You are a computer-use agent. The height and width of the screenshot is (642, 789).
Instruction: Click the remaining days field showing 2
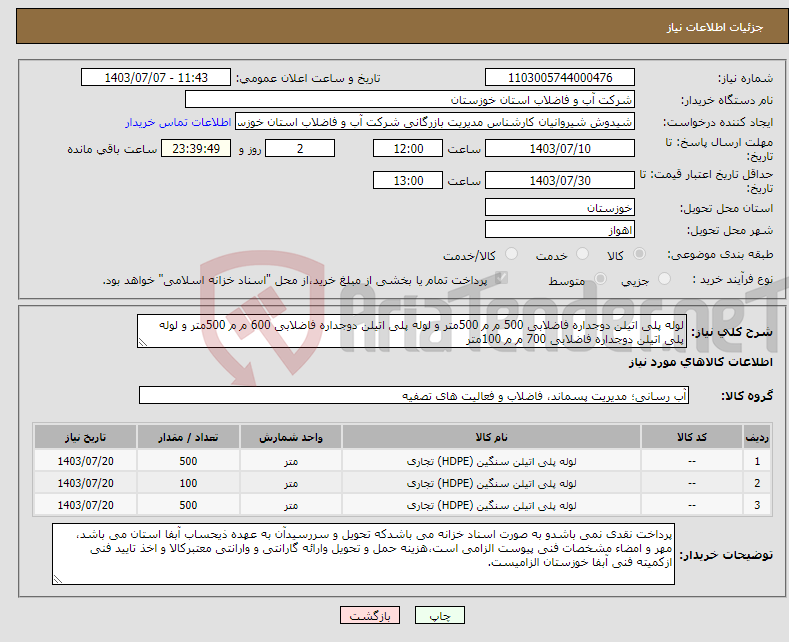tap(300, 148)
